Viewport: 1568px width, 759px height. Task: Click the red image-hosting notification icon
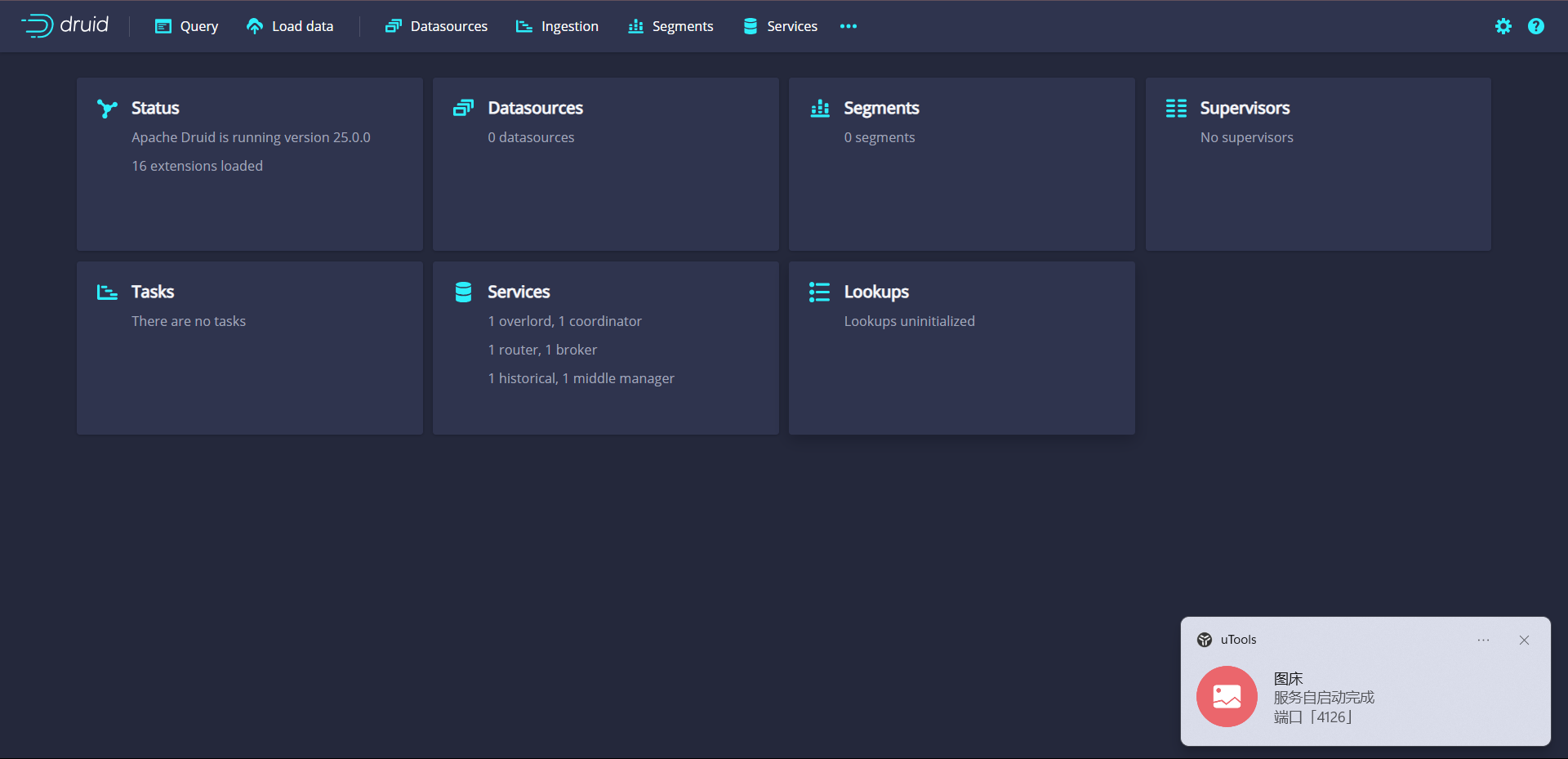[x=1227, y=696]
